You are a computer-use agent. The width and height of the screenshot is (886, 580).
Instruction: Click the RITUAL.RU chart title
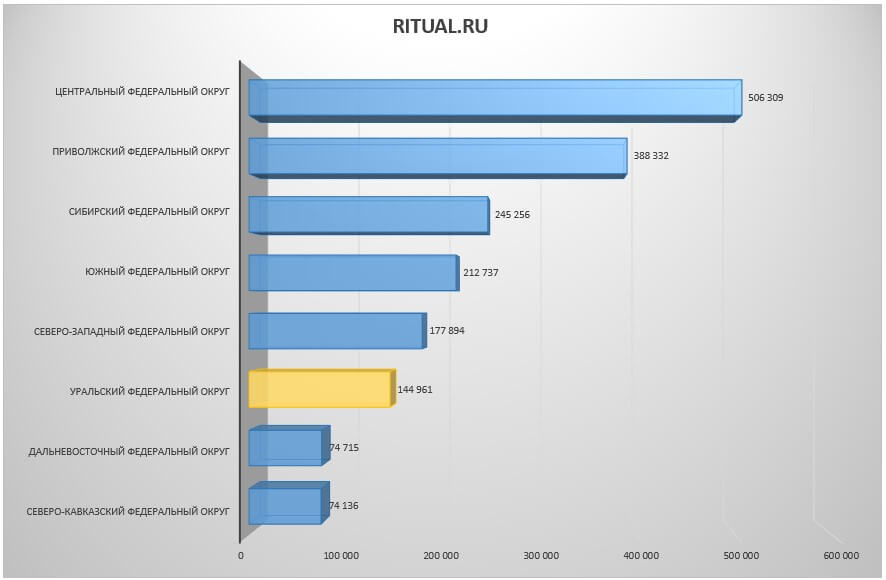click(440, 26)
